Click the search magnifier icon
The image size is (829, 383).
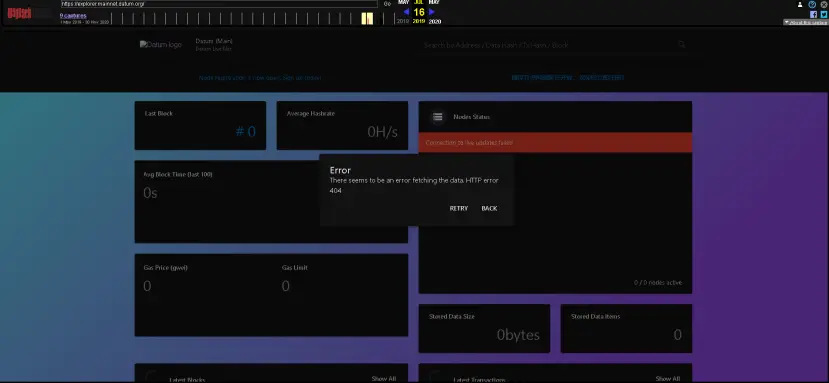pos(682,45)
